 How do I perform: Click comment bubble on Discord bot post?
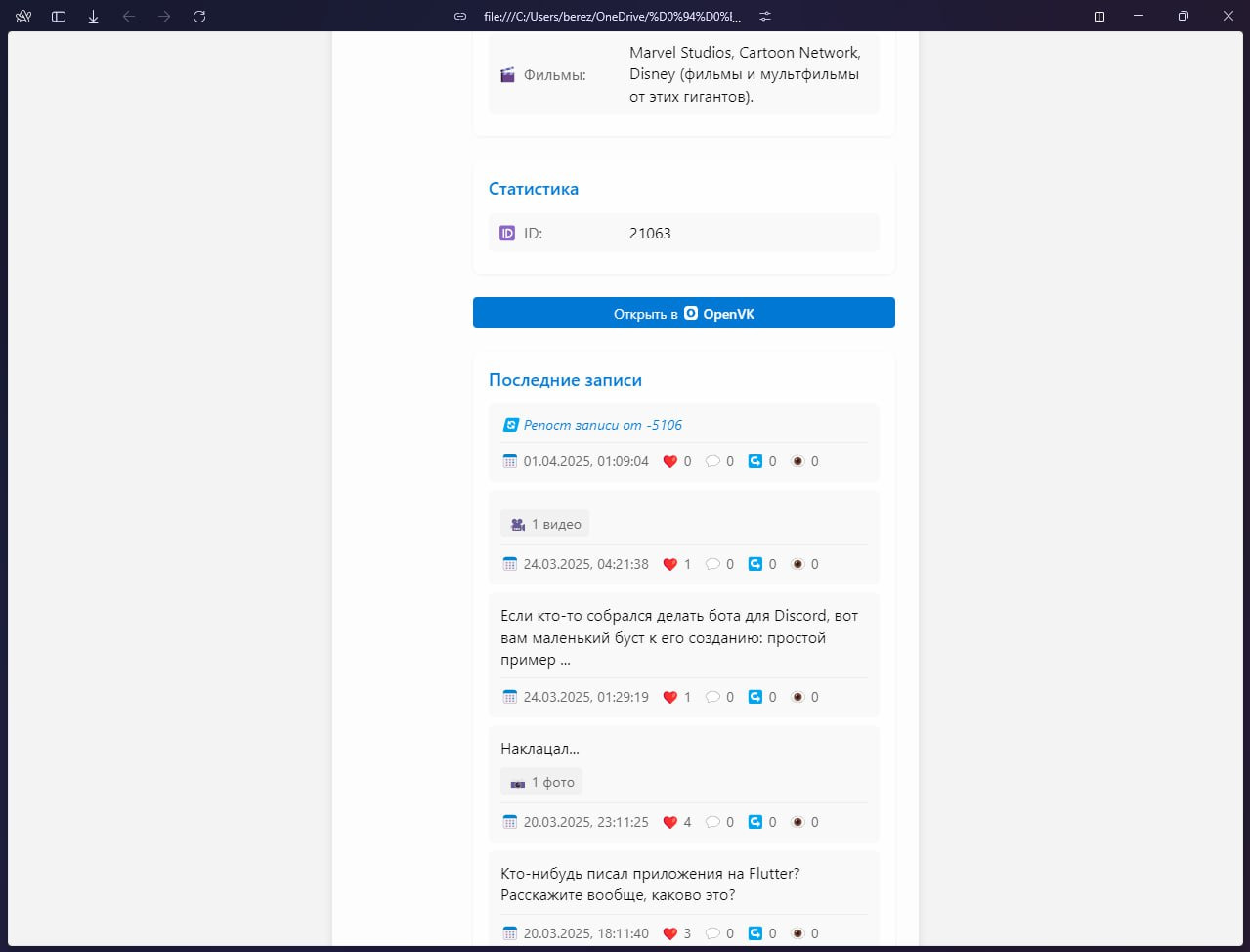[712, 697]
